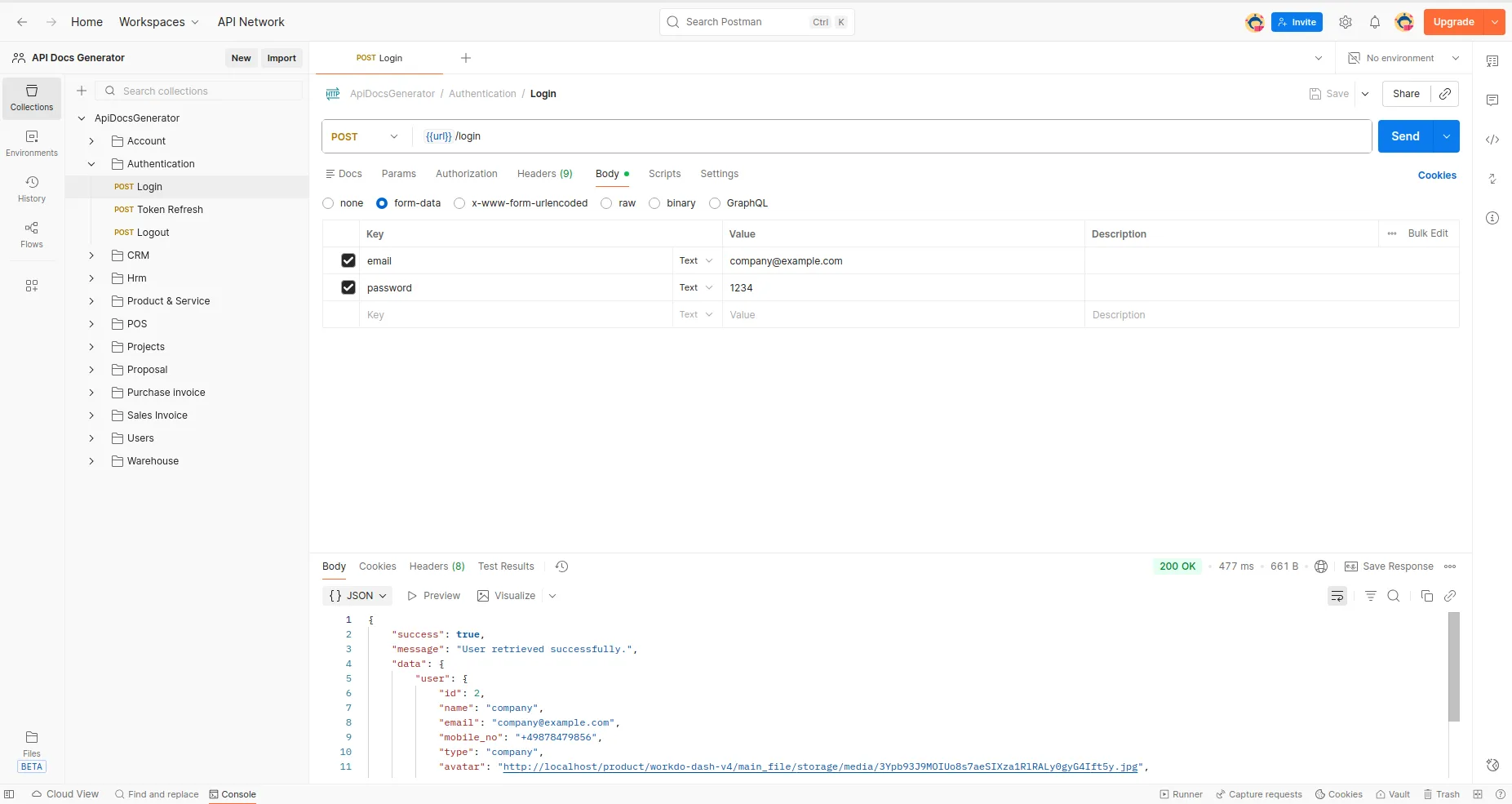This screenshot has height=804, width=1512.
Task: Open the Cookies link under Send
Action: [x=1437, y=175]
